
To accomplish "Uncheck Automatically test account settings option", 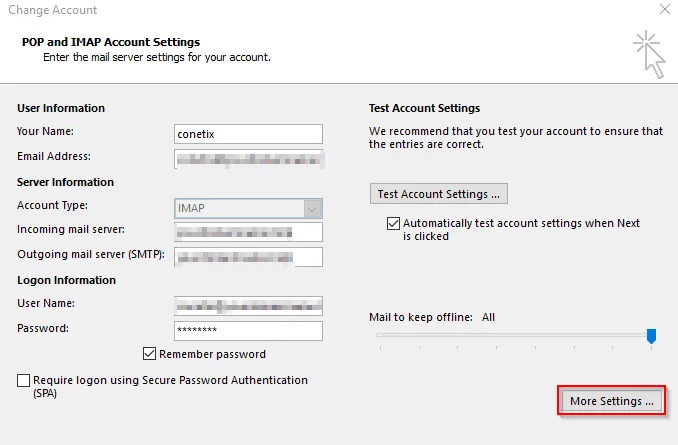I will 393,224.
